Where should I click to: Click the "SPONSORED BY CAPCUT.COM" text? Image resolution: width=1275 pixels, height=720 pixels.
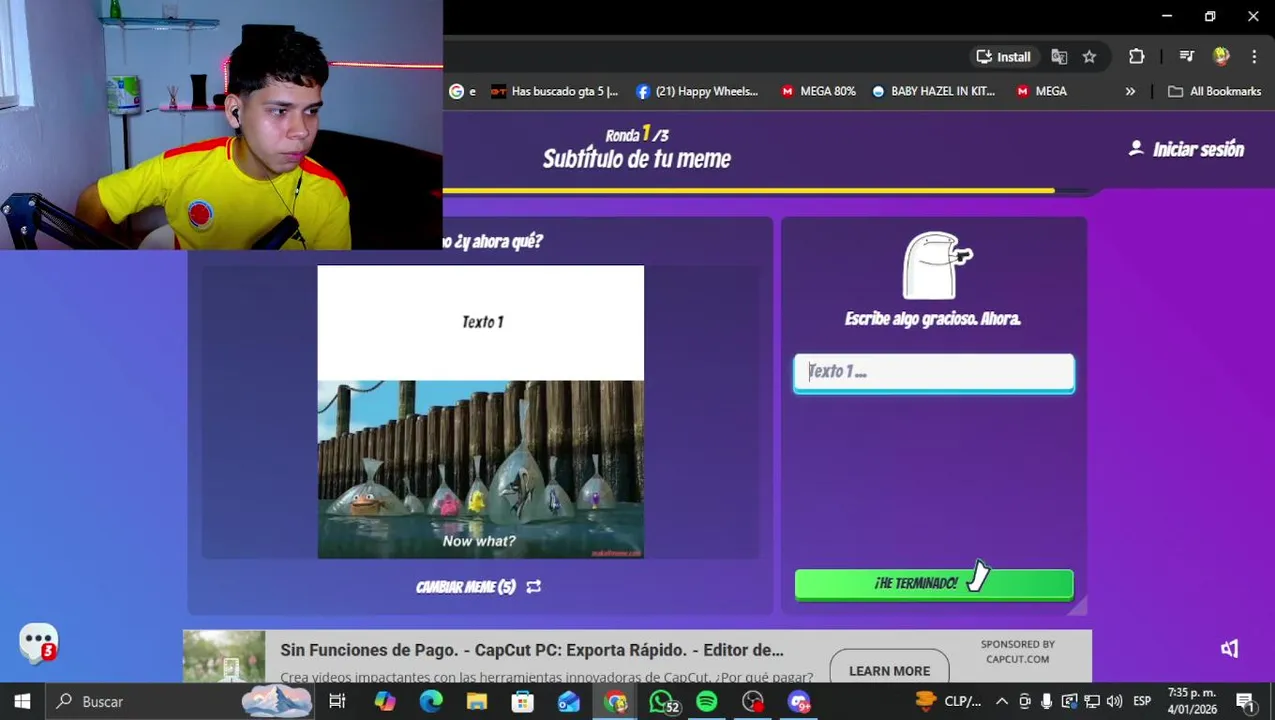pyautogui.click(x=1018, y=652)
